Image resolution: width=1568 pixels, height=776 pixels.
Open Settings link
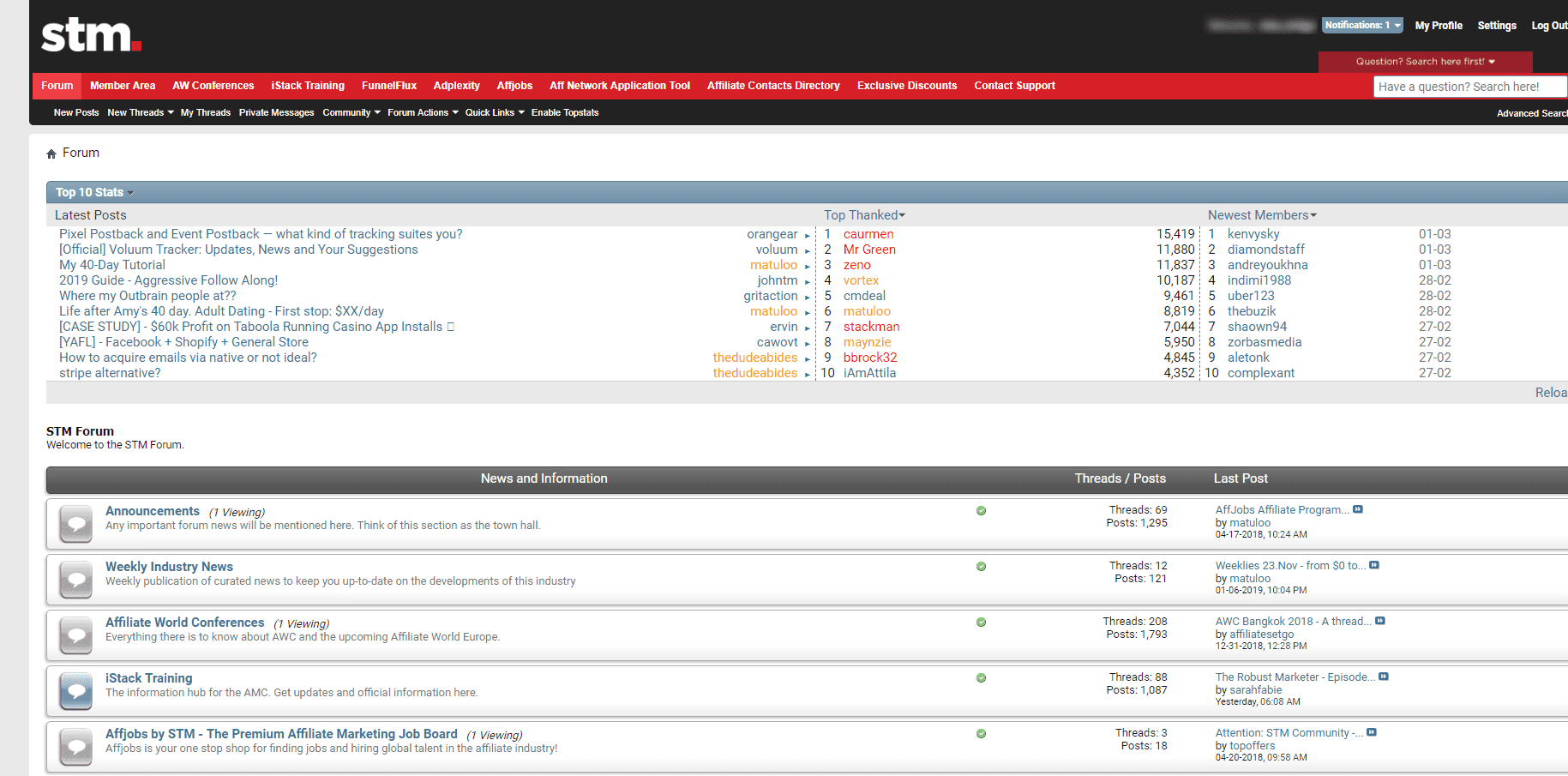click(1497, 26)
